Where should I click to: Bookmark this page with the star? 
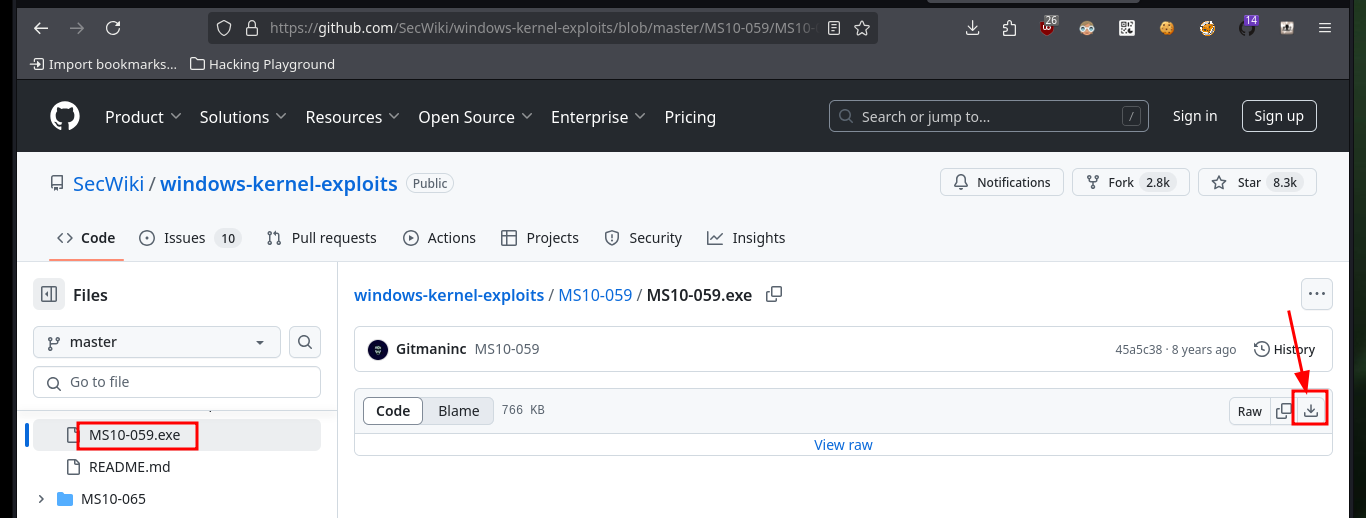(861, 28)
